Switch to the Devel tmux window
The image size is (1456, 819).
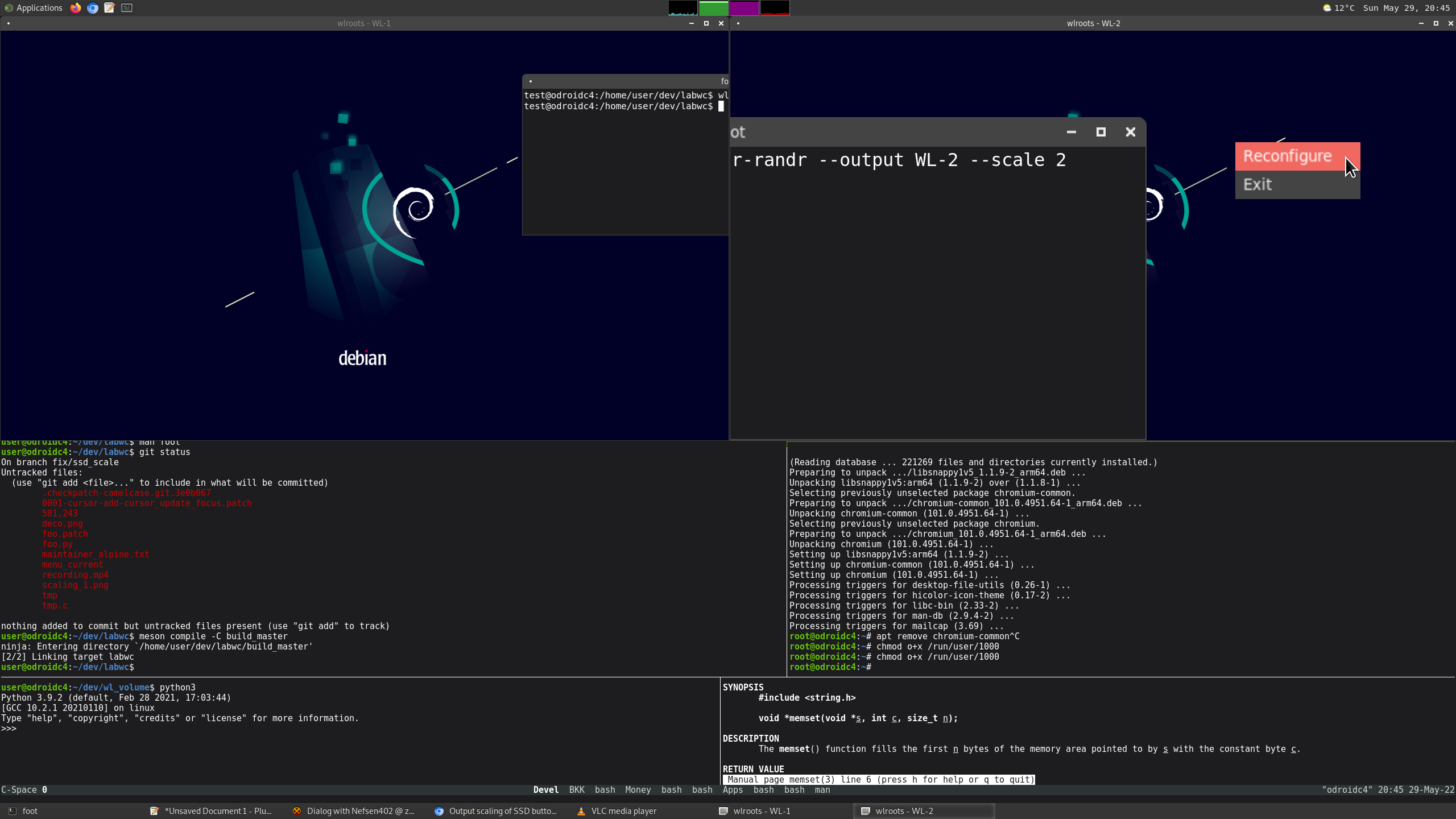545,789
